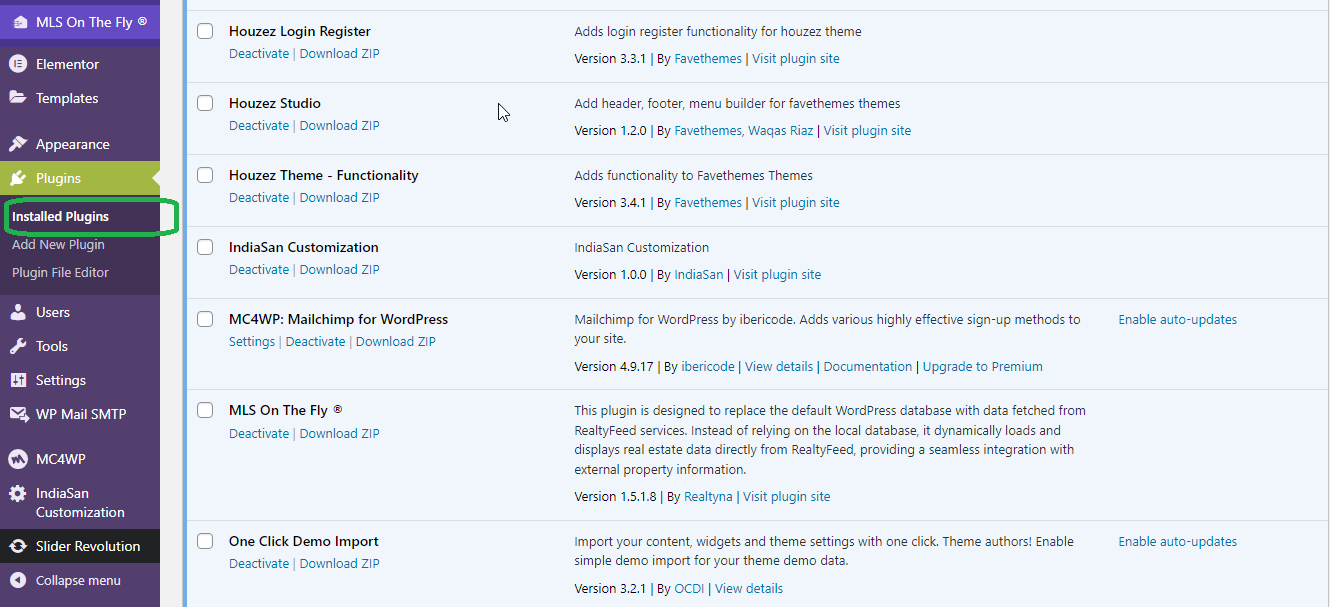Tick the Houzez Login Register checkbox
Image resolution: width=1330 pixels, height=607 pixels.
click(205, 31)
